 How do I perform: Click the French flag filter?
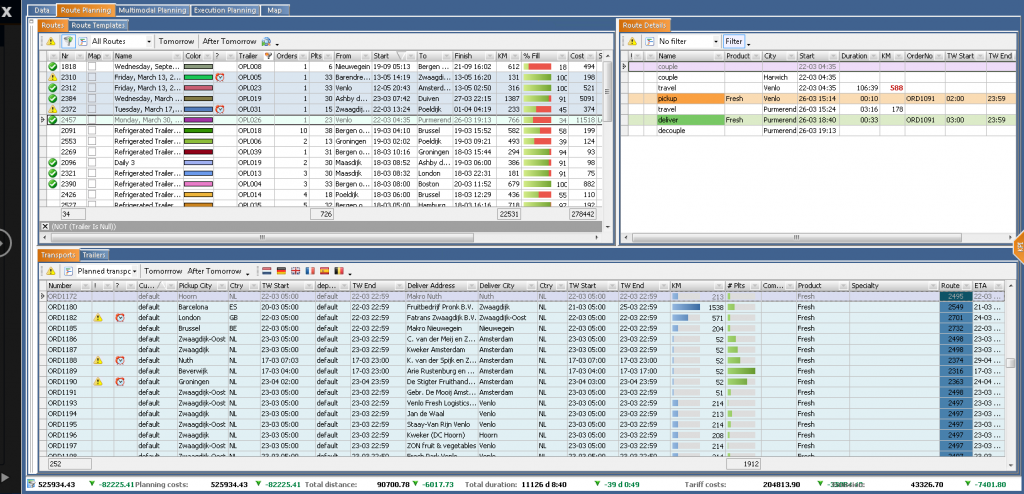(x=310, y=271)
